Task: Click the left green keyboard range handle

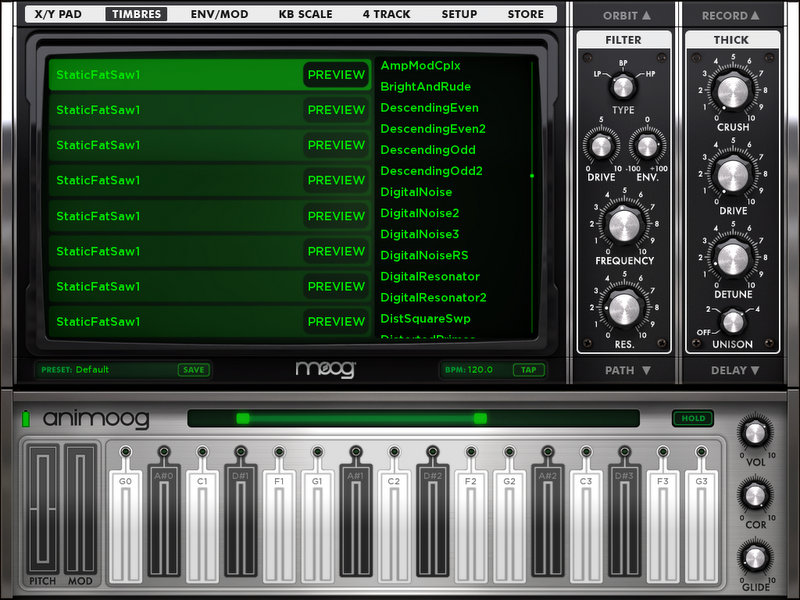Action: (243, 418)
